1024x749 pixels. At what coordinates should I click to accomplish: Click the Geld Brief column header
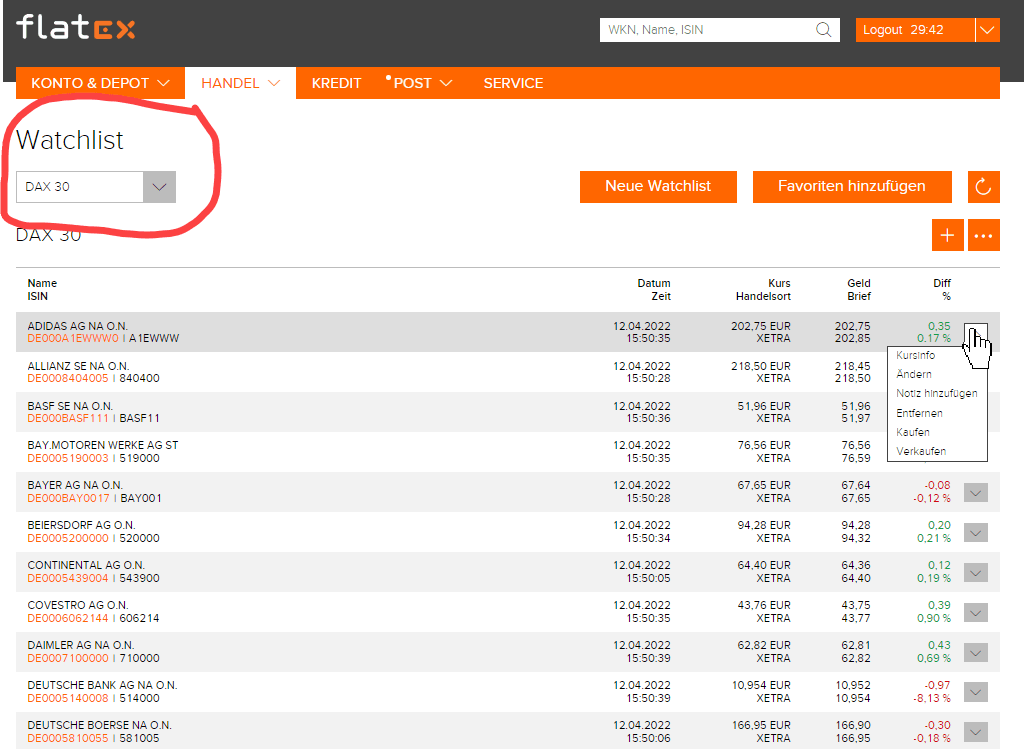pos(859,289)
